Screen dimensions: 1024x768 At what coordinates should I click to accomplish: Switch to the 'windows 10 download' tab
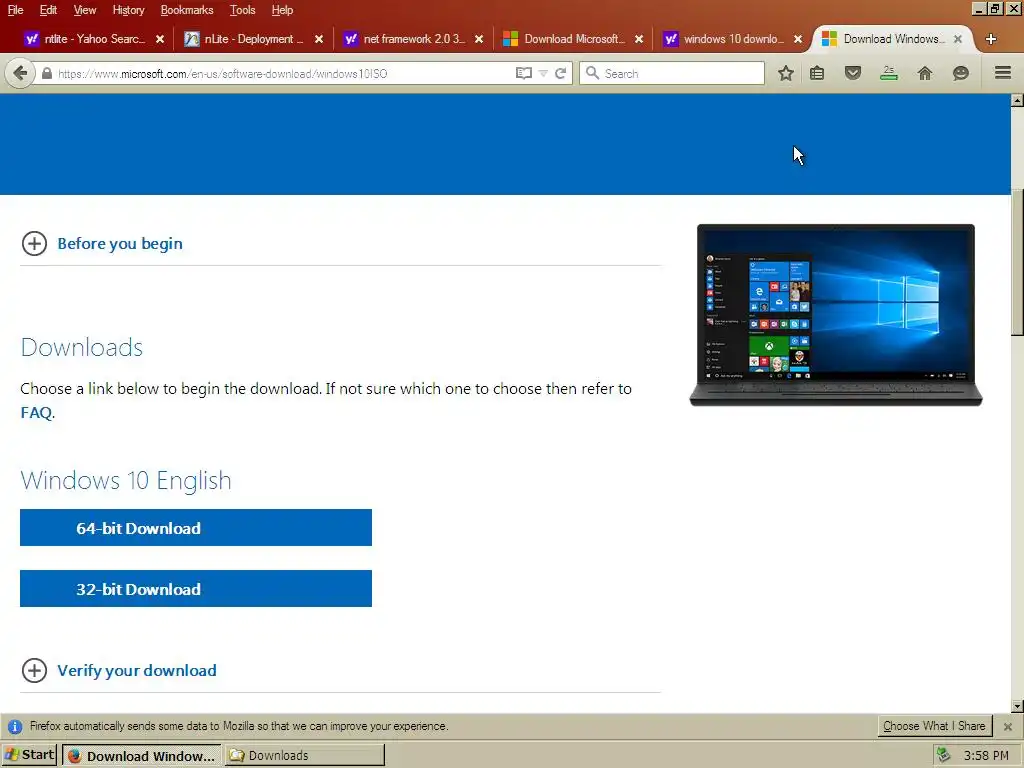click(732, 39)
